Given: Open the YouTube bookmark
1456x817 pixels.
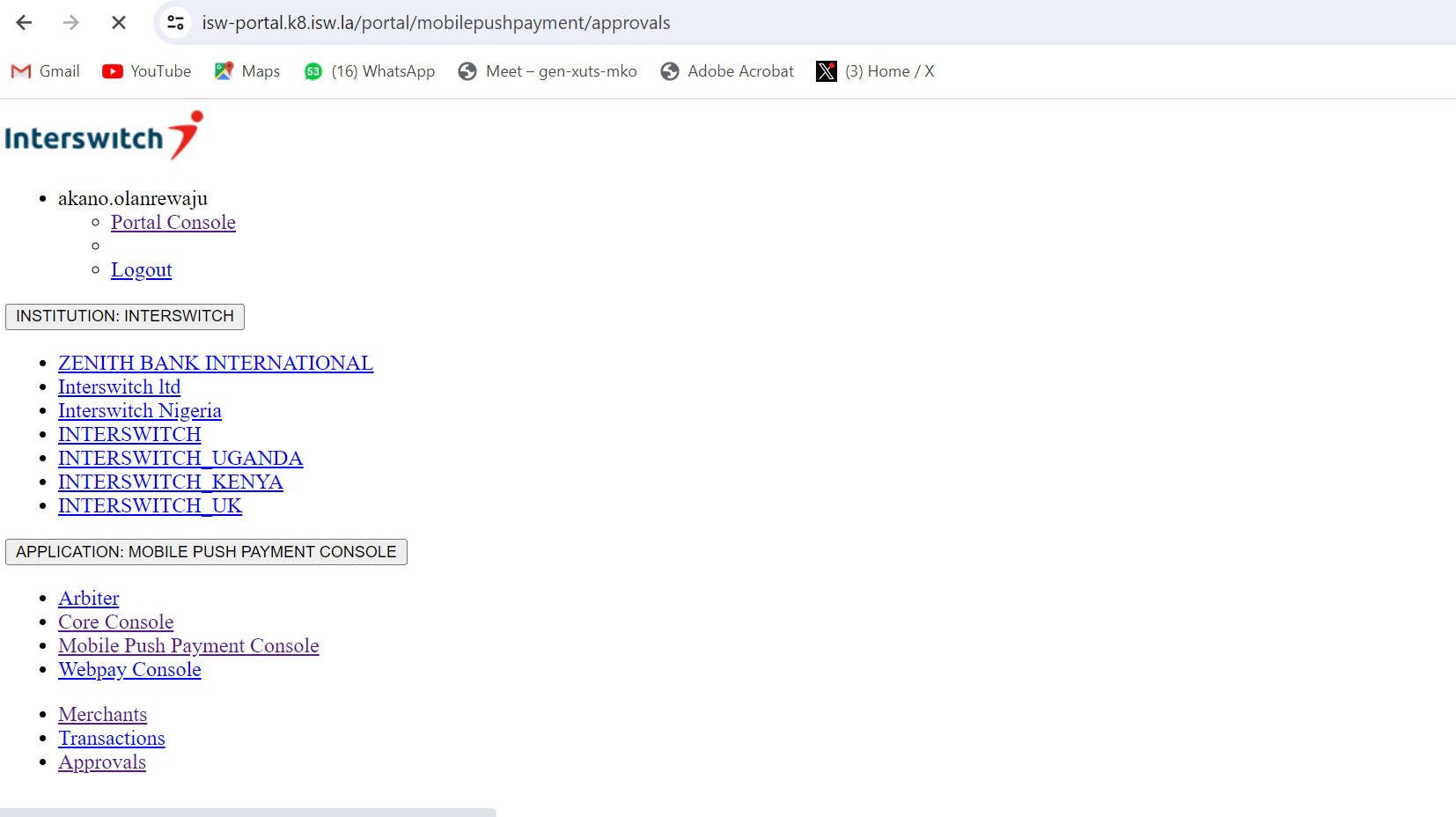Looking at the screenshot, I should point(147,71).
